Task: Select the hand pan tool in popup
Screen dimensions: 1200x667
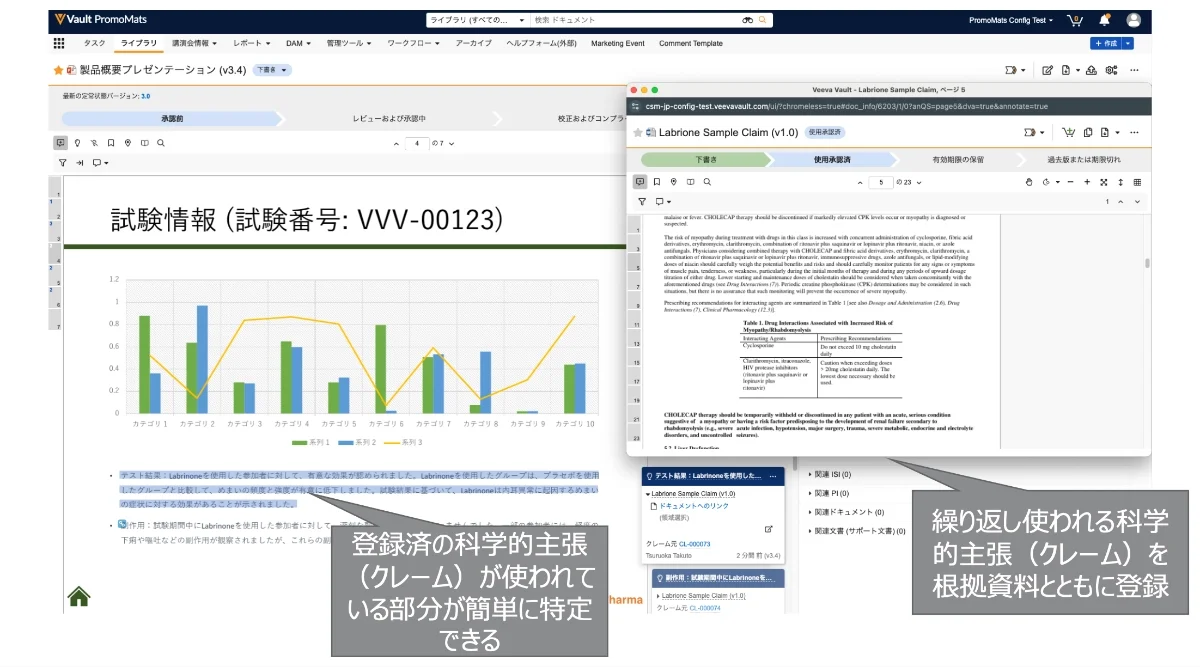Action: tap(1028, 182)
